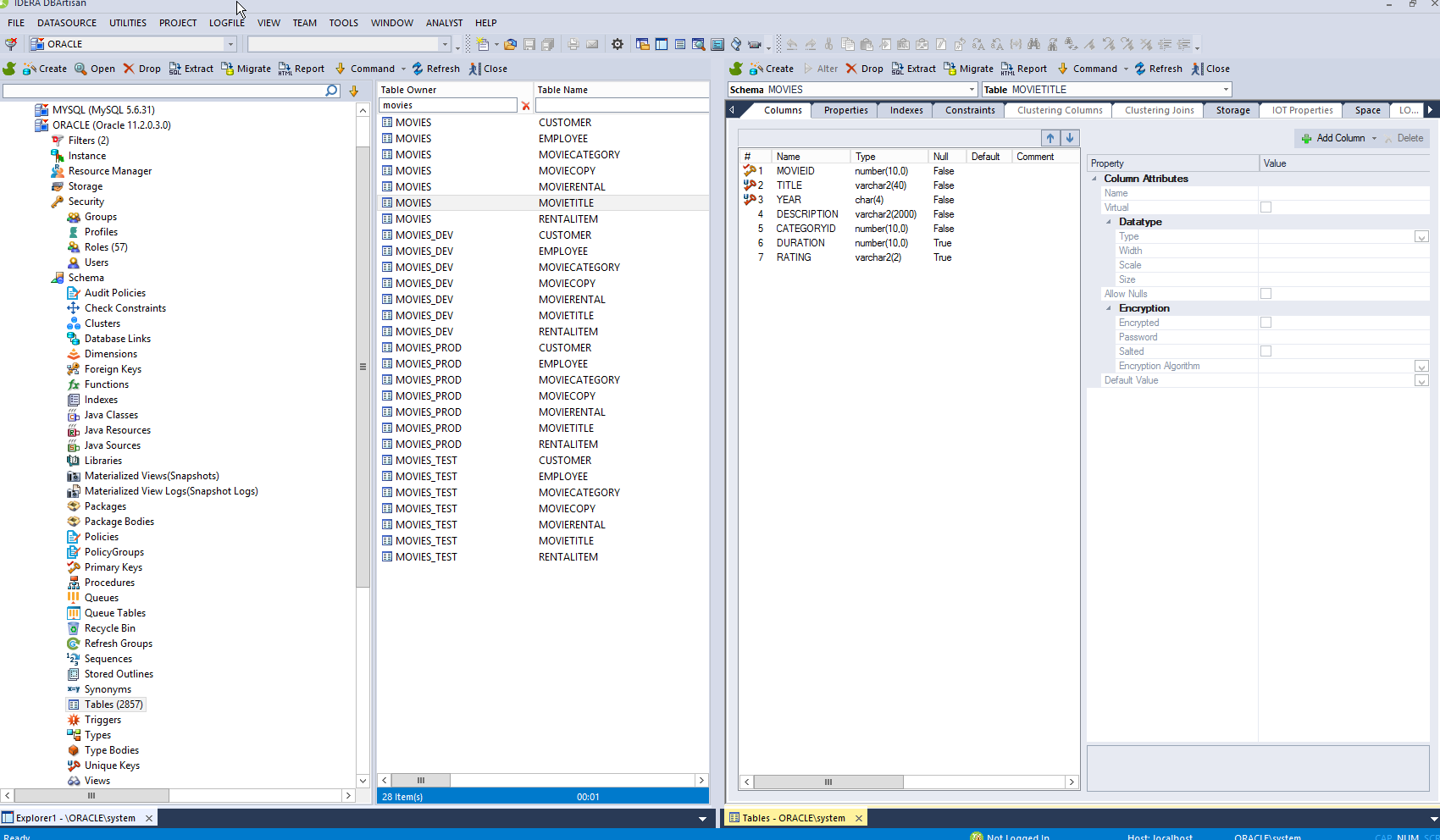Toggle the Allow Nulls checkbox
This screenshot has width=1440, height=840.
[x=1266, y=294]
